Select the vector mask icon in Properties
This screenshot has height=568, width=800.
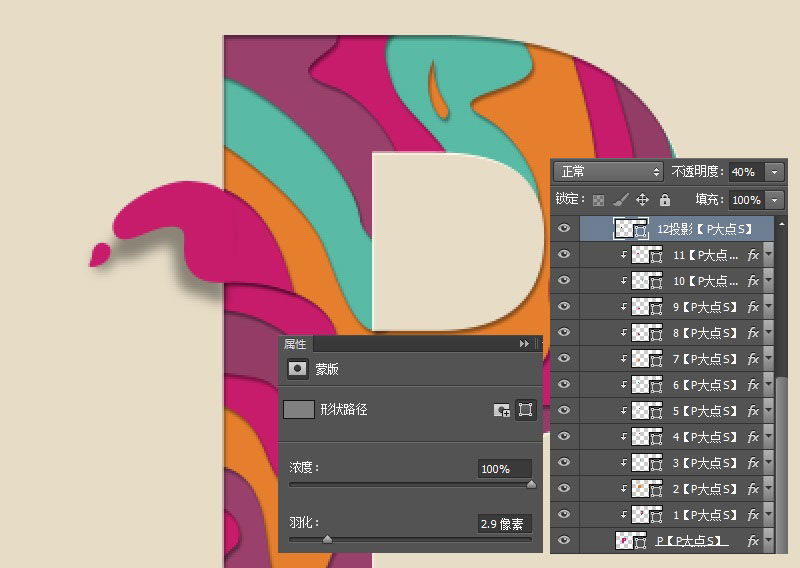point(525,410)
